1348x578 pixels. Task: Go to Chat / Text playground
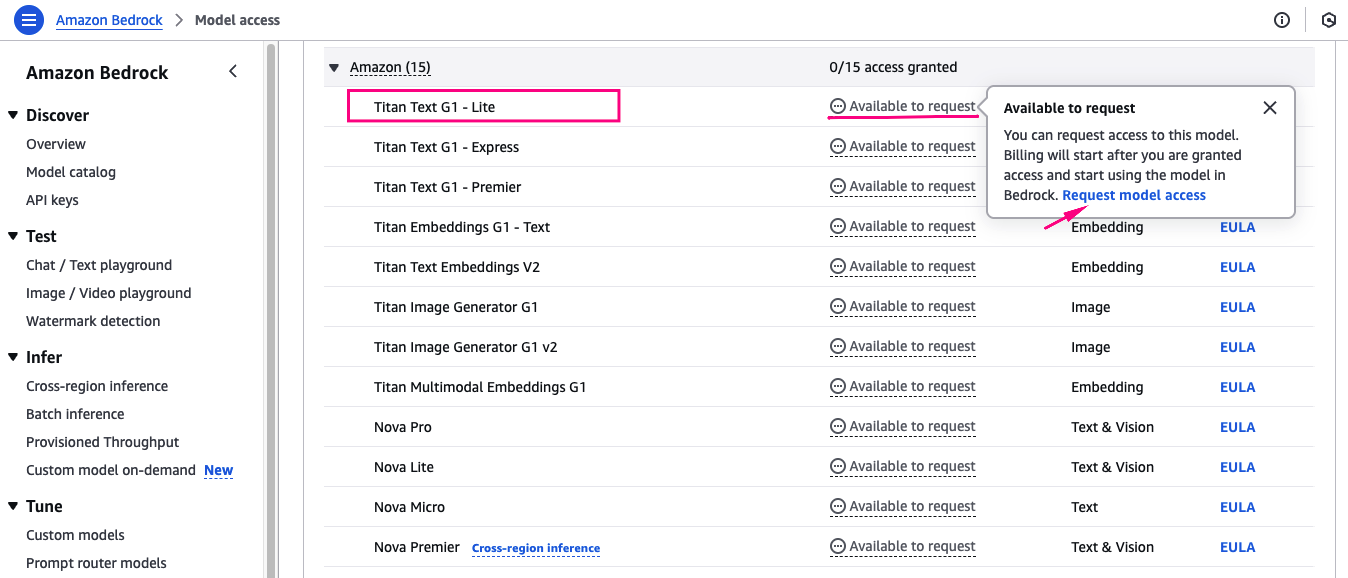click(x=99, y=265)
